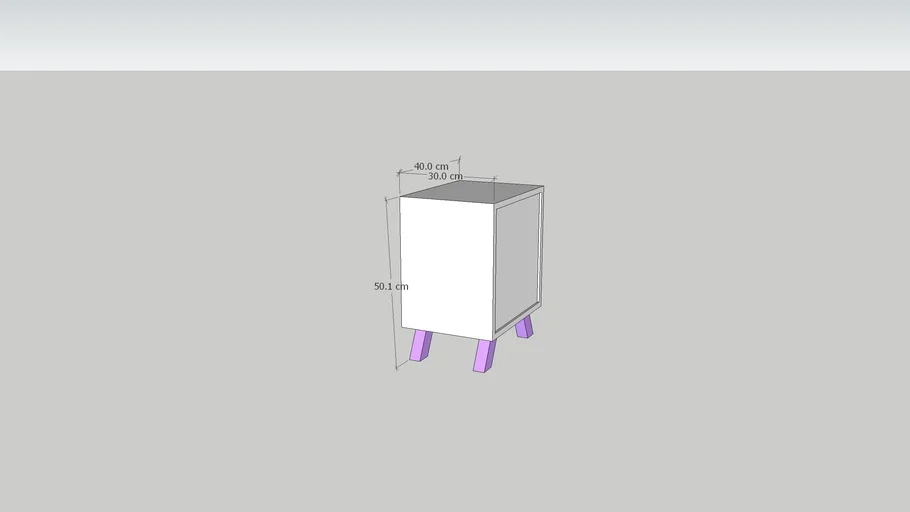The height and width of the screenshot is (512, 910).
Task: Click the rear purple leg on the right
Action: point(524,326)
